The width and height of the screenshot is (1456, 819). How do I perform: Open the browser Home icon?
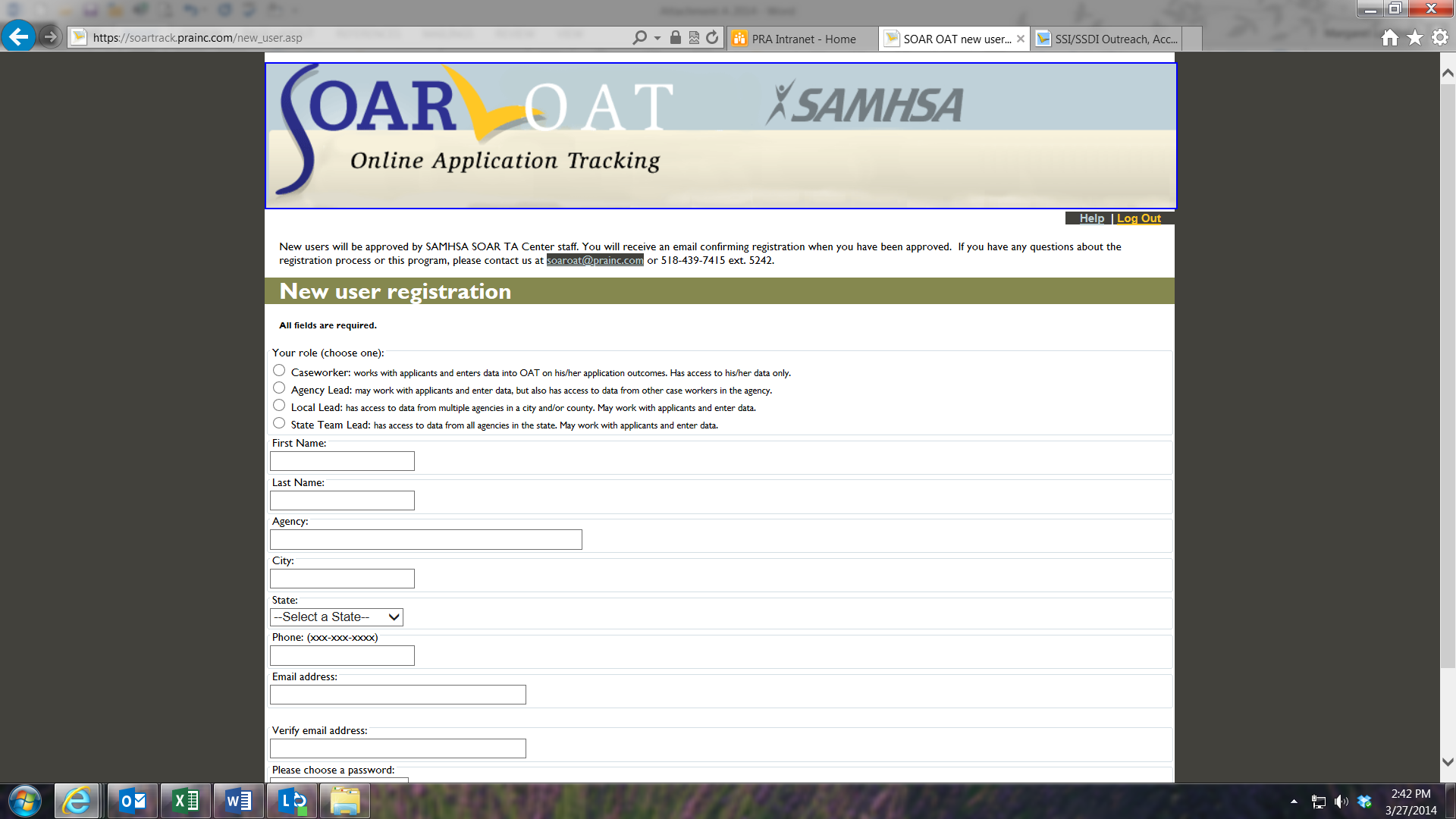tap(1389, 38)
